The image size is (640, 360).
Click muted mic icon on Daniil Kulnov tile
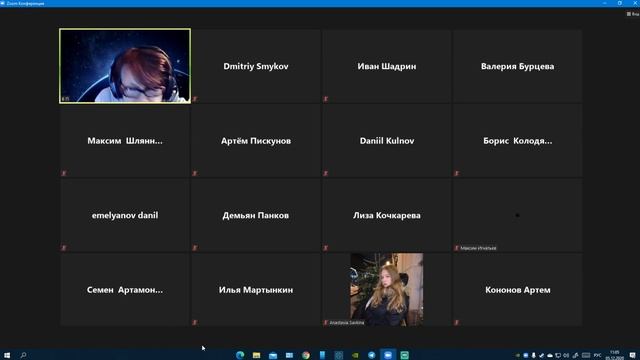click(326, 173)
